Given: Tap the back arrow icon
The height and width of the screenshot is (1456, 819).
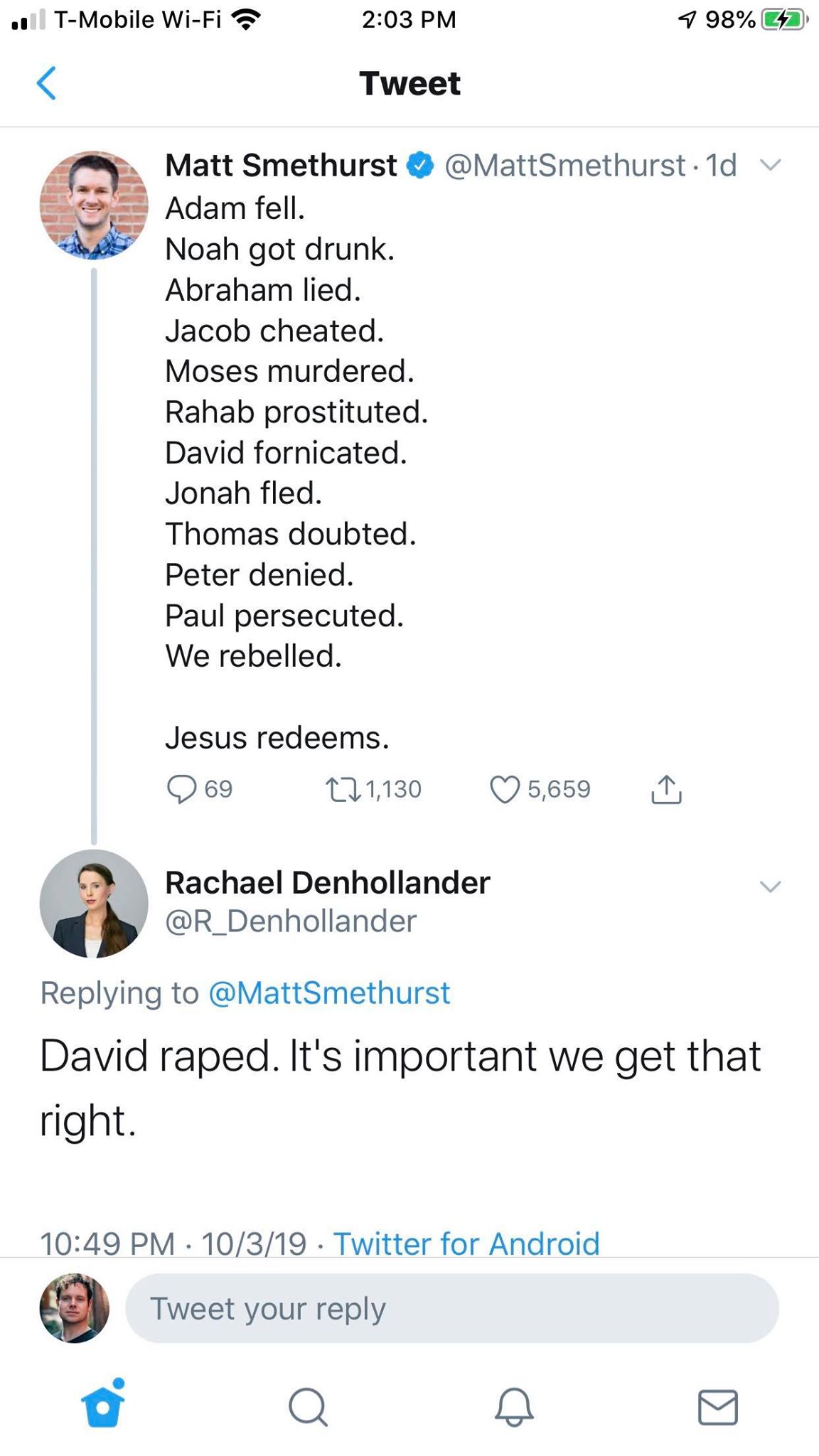Looking at the screenshot, I should pos(46,83).
